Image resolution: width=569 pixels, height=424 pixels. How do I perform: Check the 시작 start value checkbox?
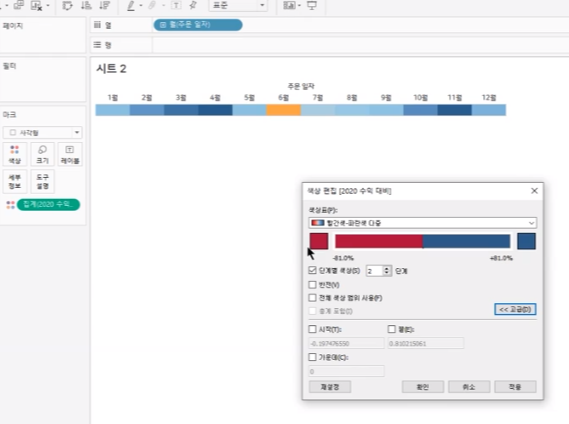312,329
